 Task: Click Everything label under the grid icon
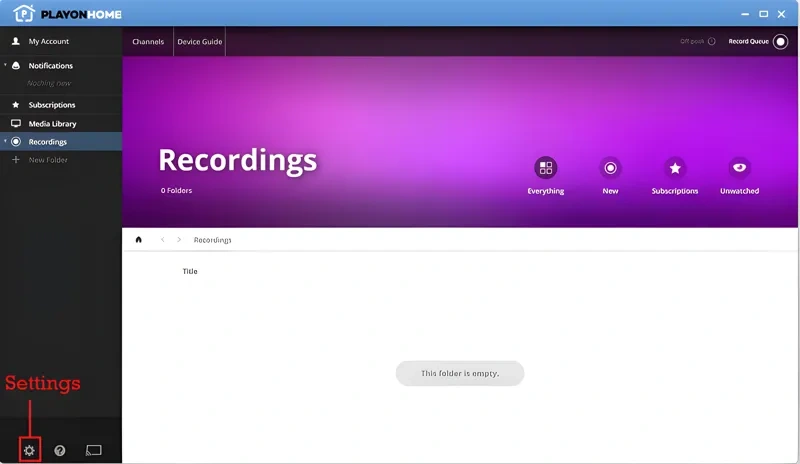tap(545, 191)
